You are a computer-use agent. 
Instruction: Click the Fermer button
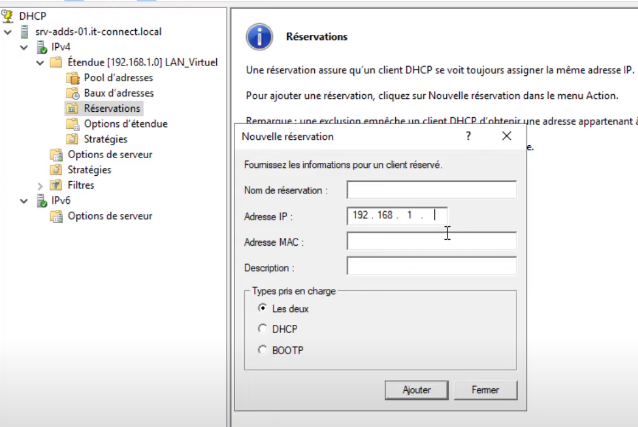coord(485,390)
